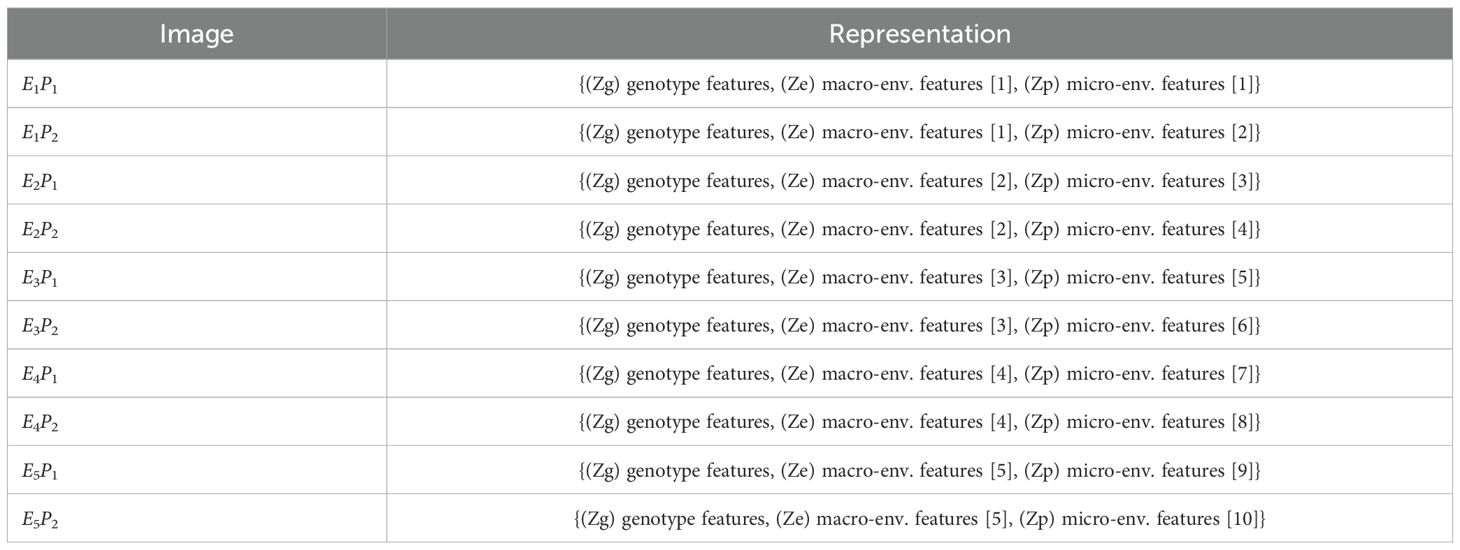Click the representation with micro-env. features [5]
This screenshot has height=550, width=1460.
click(x=919, y=278)
